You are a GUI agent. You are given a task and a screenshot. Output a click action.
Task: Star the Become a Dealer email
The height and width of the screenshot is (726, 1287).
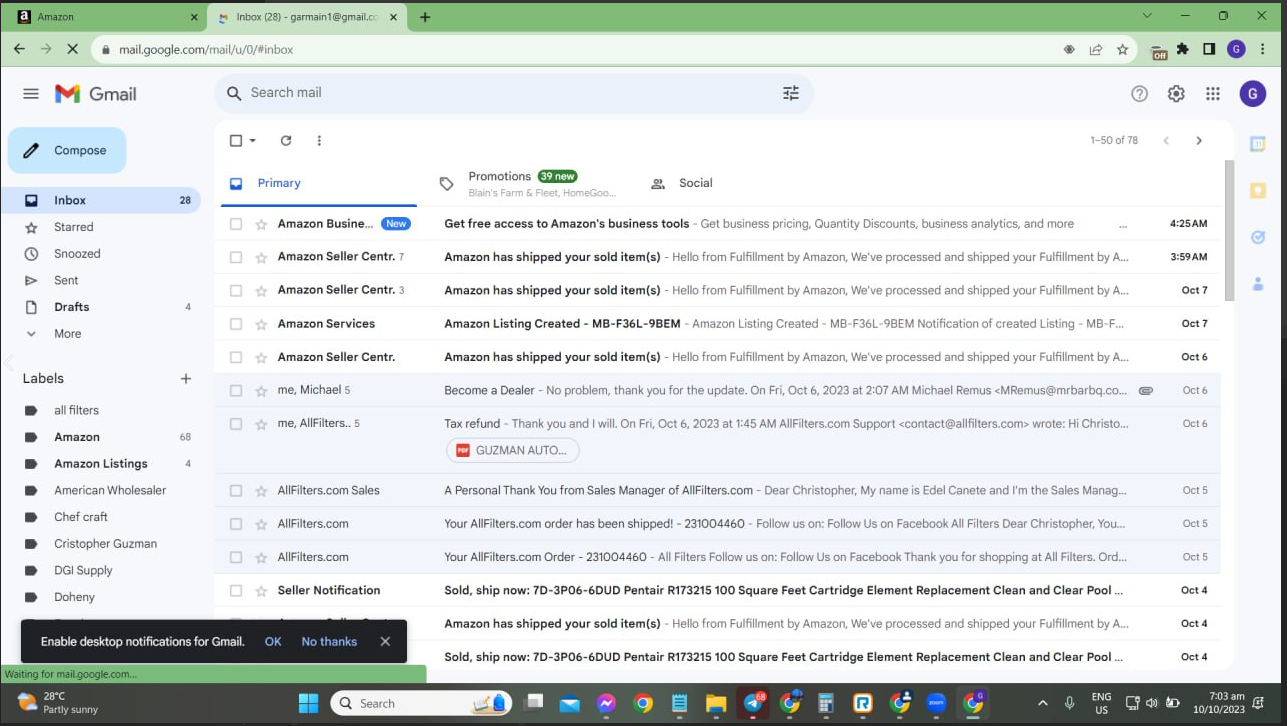261,390
